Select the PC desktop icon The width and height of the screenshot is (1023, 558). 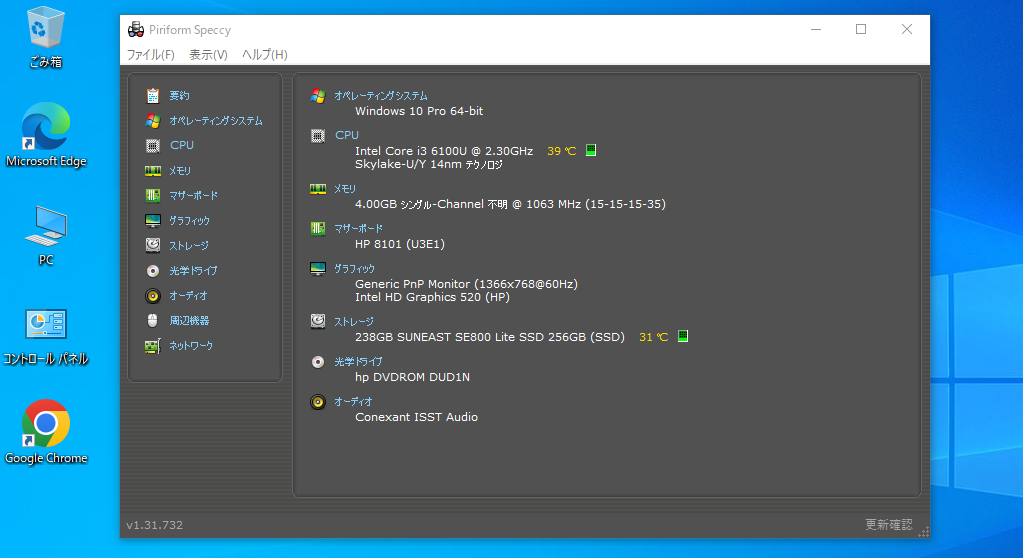pos(46,236)
